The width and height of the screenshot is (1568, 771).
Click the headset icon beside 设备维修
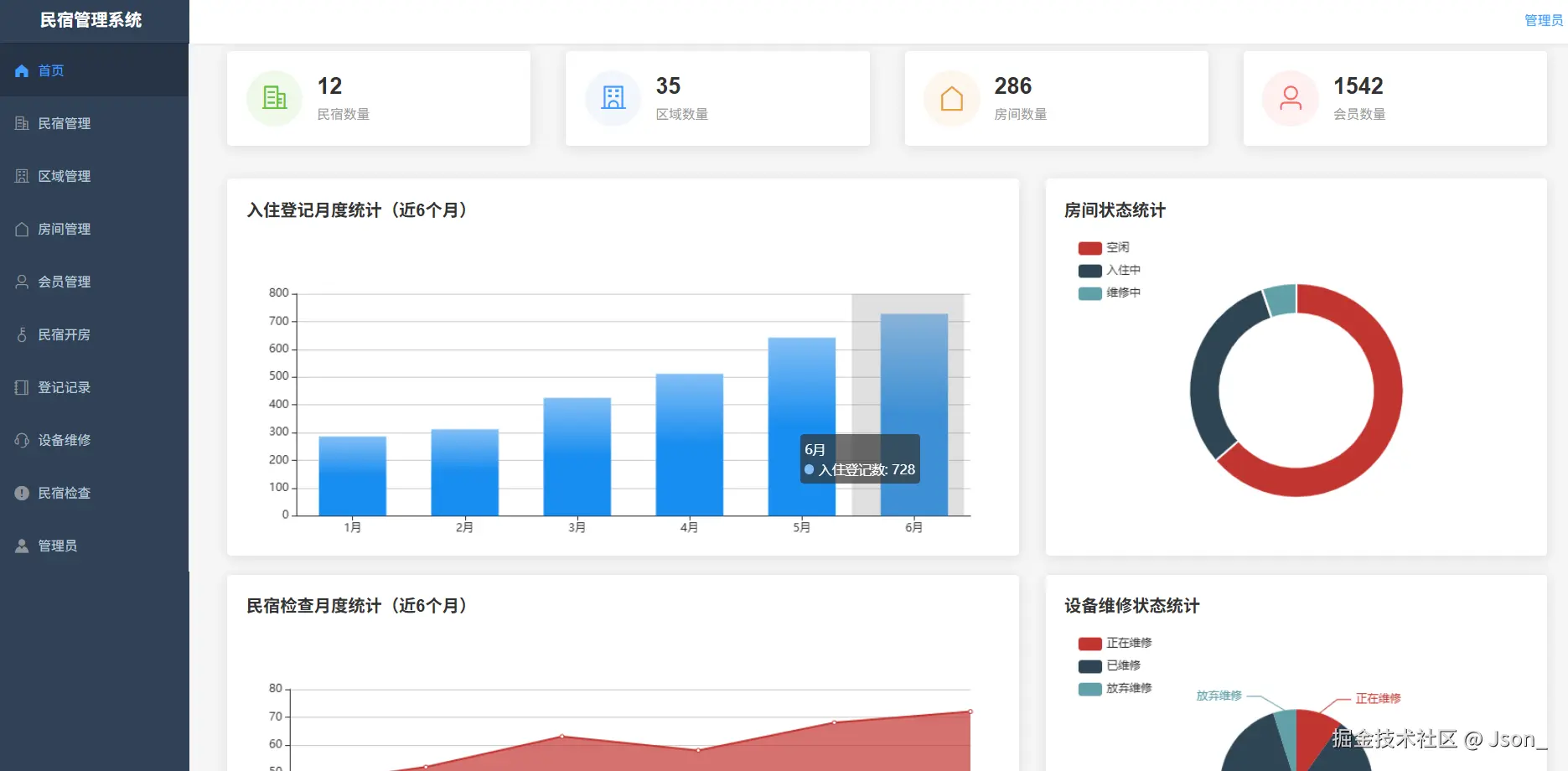[22, 441]
